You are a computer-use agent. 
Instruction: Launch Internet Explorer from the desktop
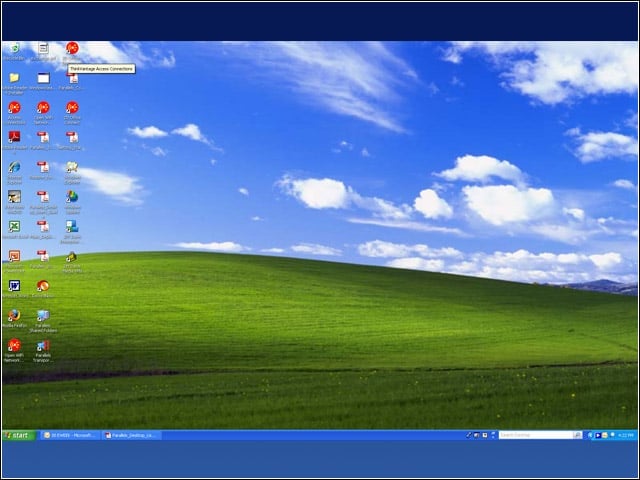point(14,167)
